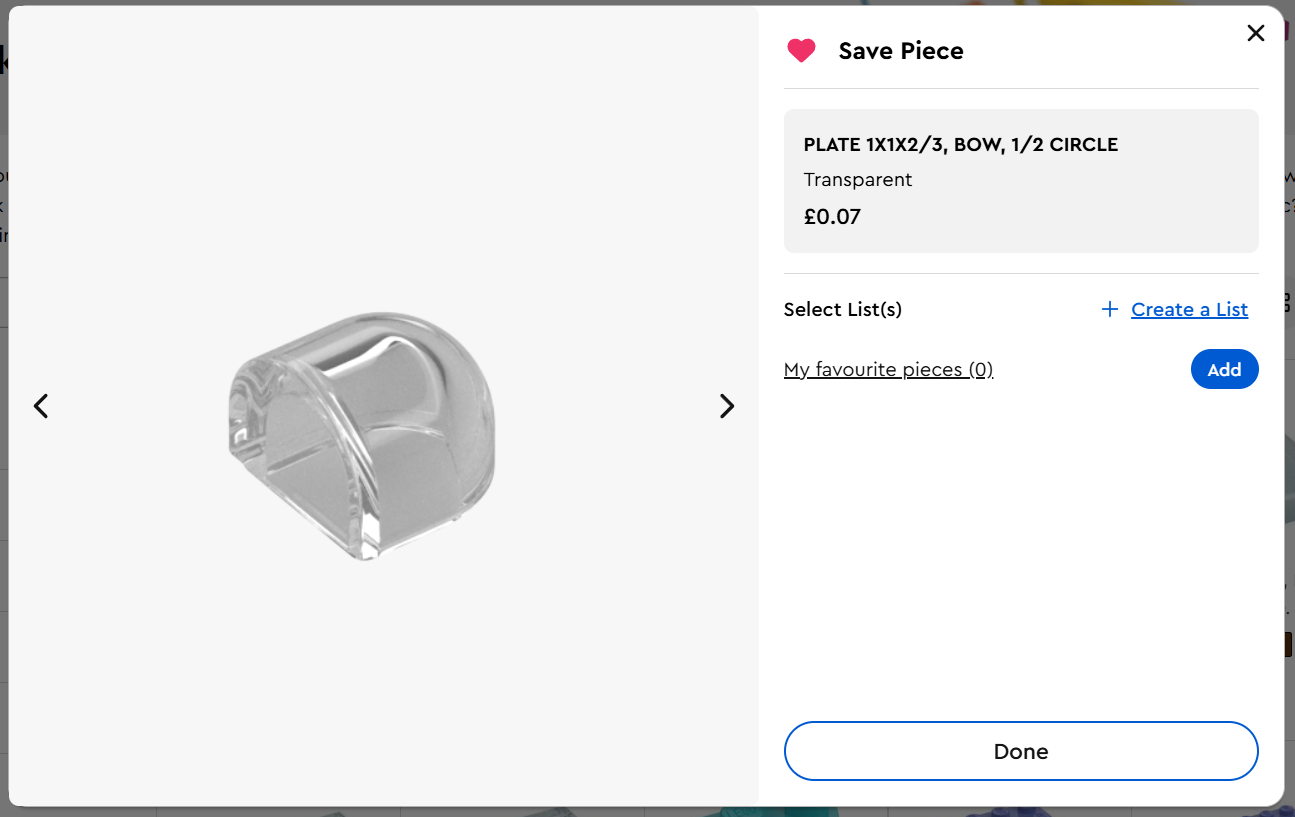Add the piece to My favourite pieces
Image resolution: width=1295 pixels, height=817 pixels.
[x=1224, y=370]
